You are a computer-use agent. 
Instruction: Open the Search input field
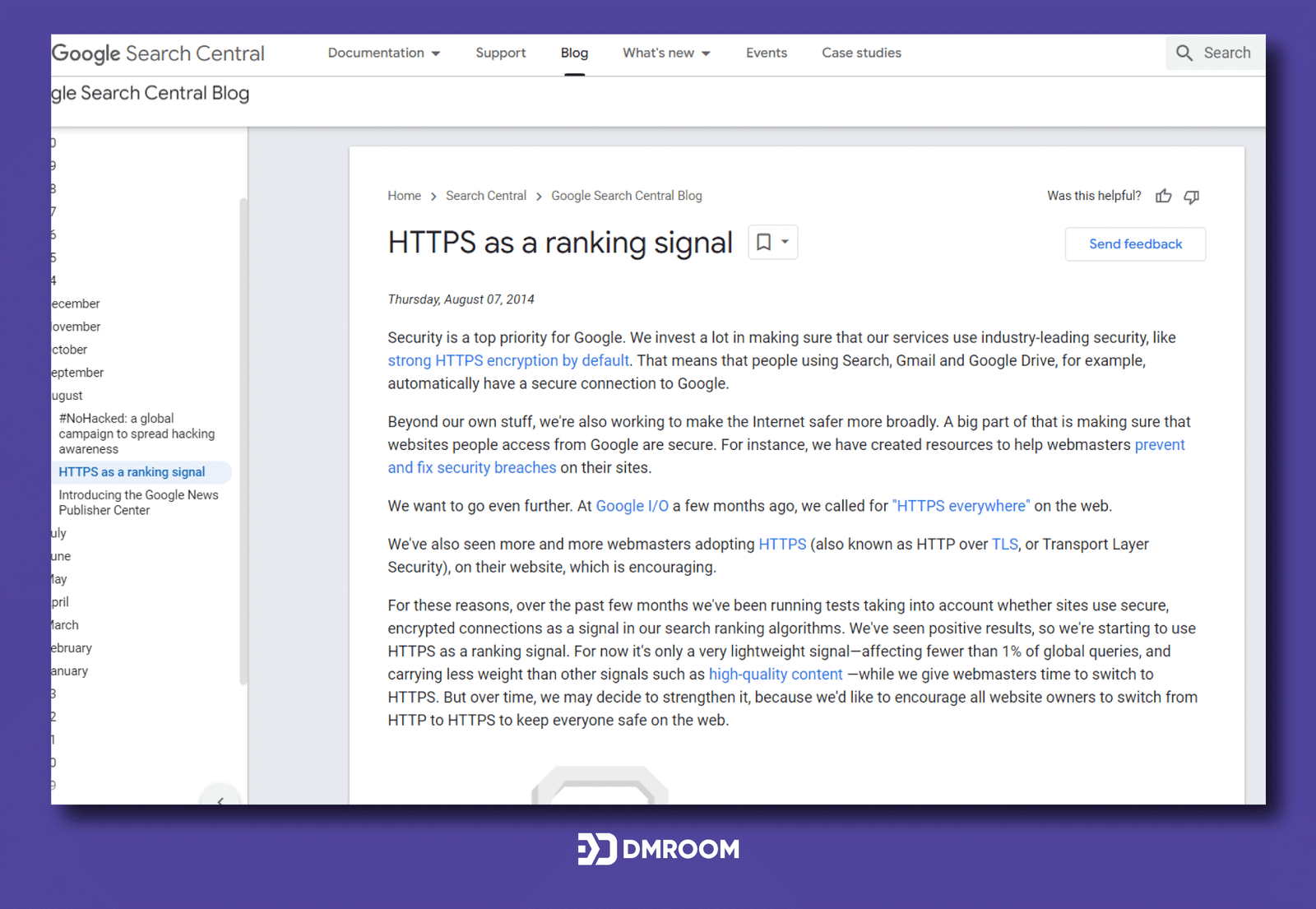coord(1216,53)
